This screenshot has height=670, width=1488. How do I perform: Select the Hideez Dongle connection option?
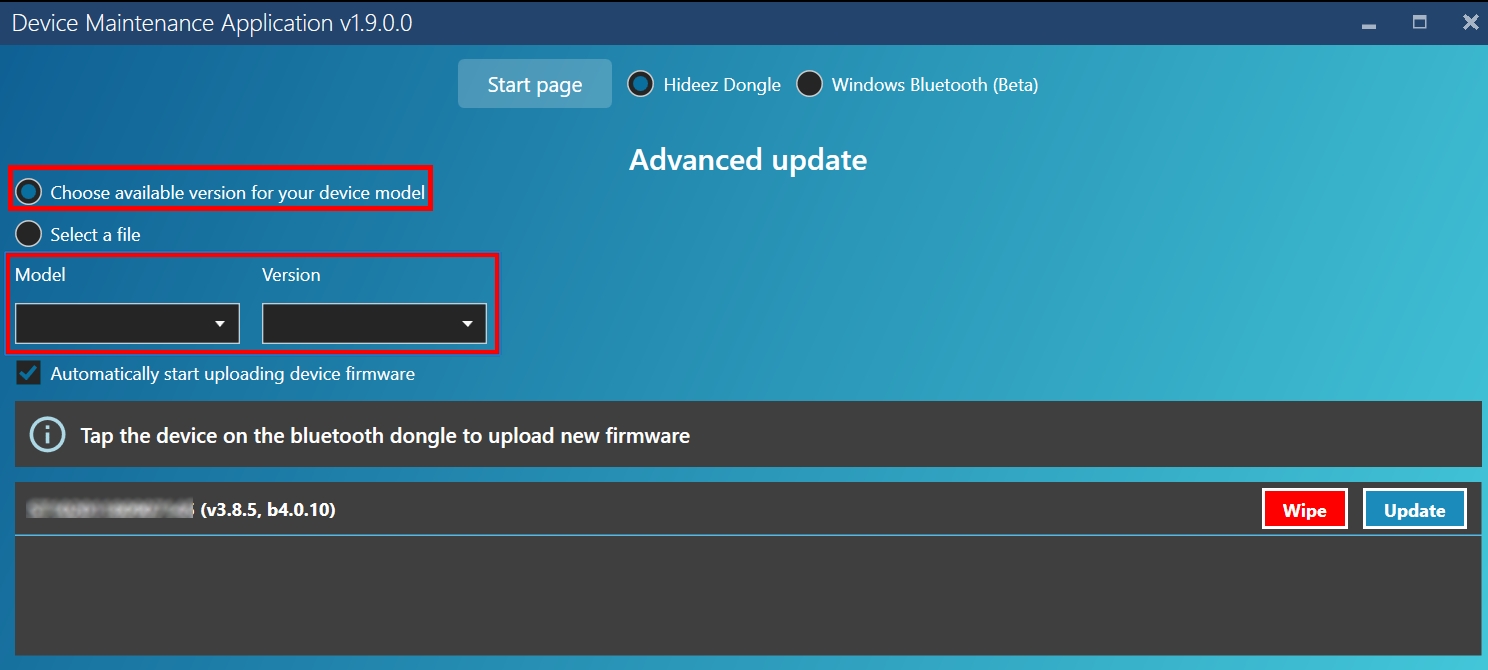click(x=641, y=85)
